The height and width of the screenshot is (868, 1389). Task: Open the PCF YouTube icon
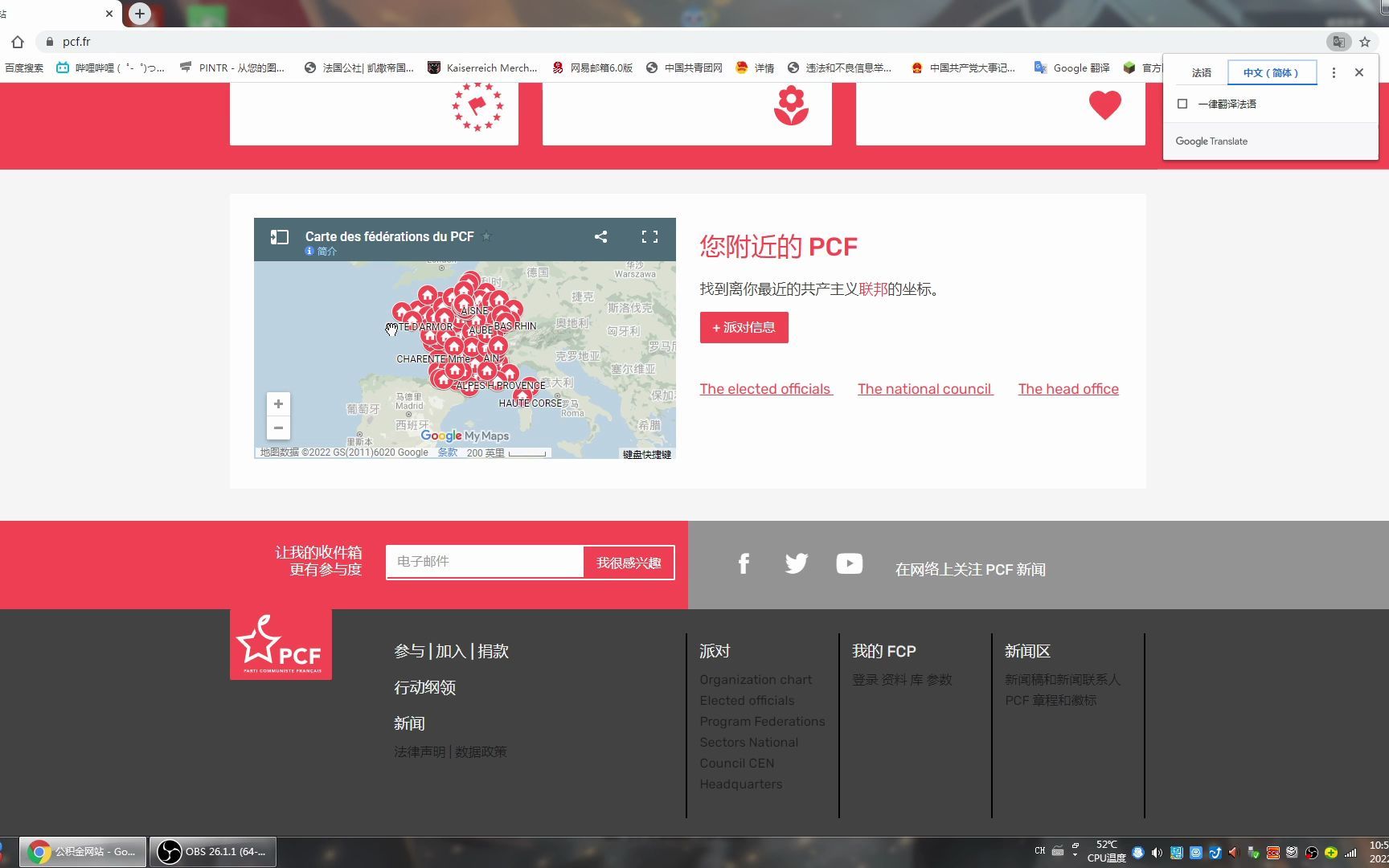pyautogui.click(x=850, y=563)
